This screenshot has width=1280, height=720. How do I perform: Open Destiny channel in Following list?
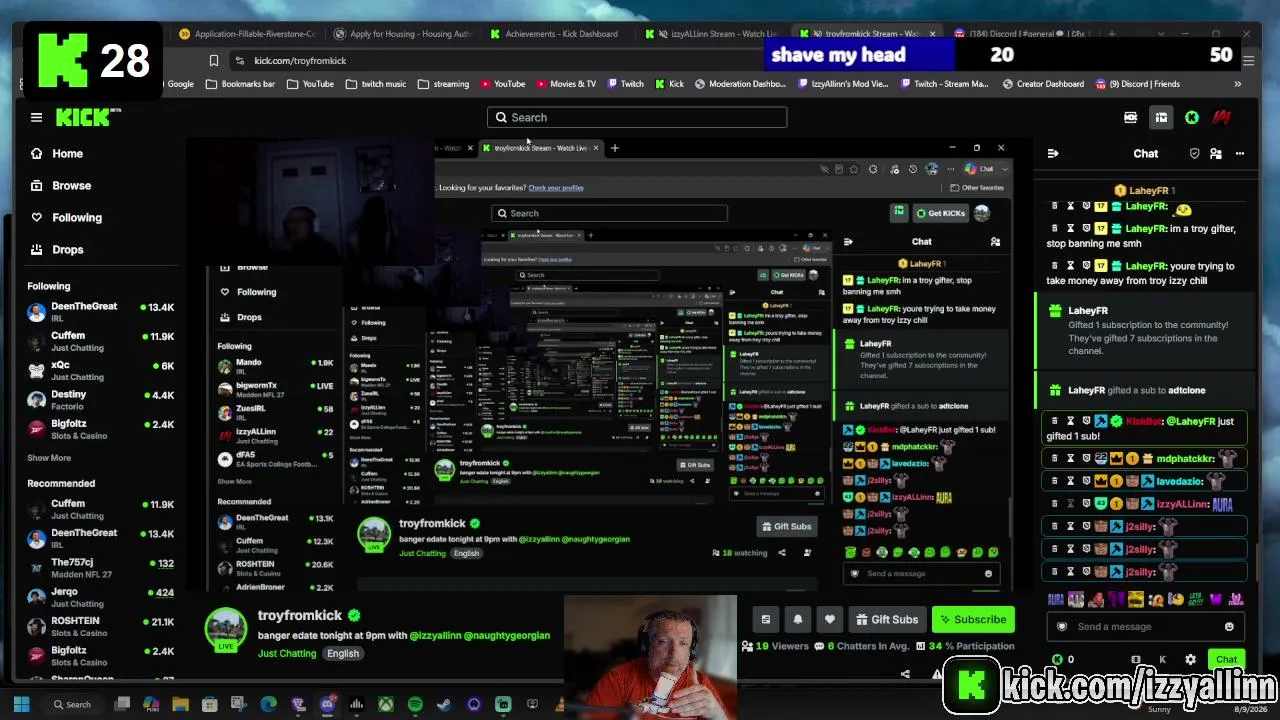pyautogui.click(x=101, y=400)
